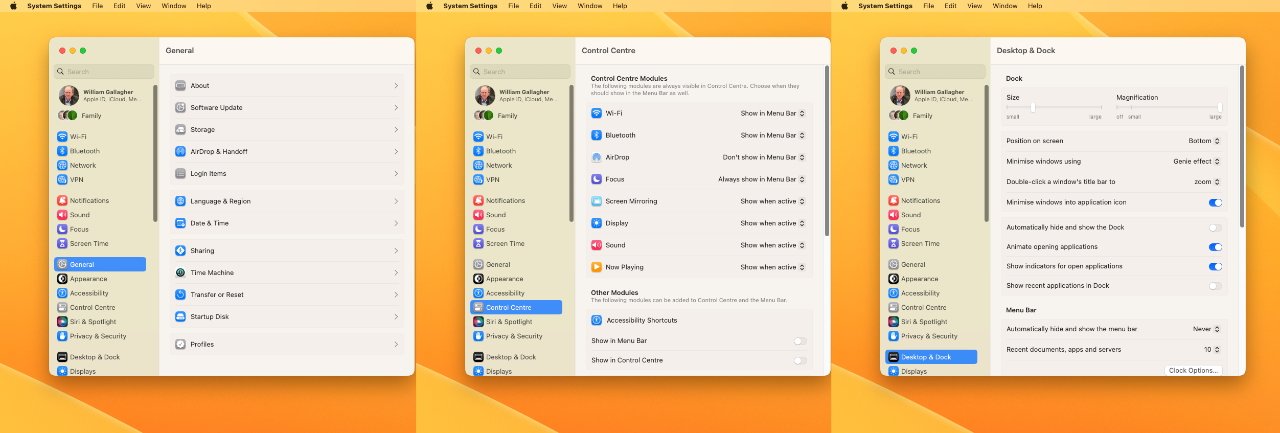Toggle Animate opening applications switch

(x=1215, y=247)
